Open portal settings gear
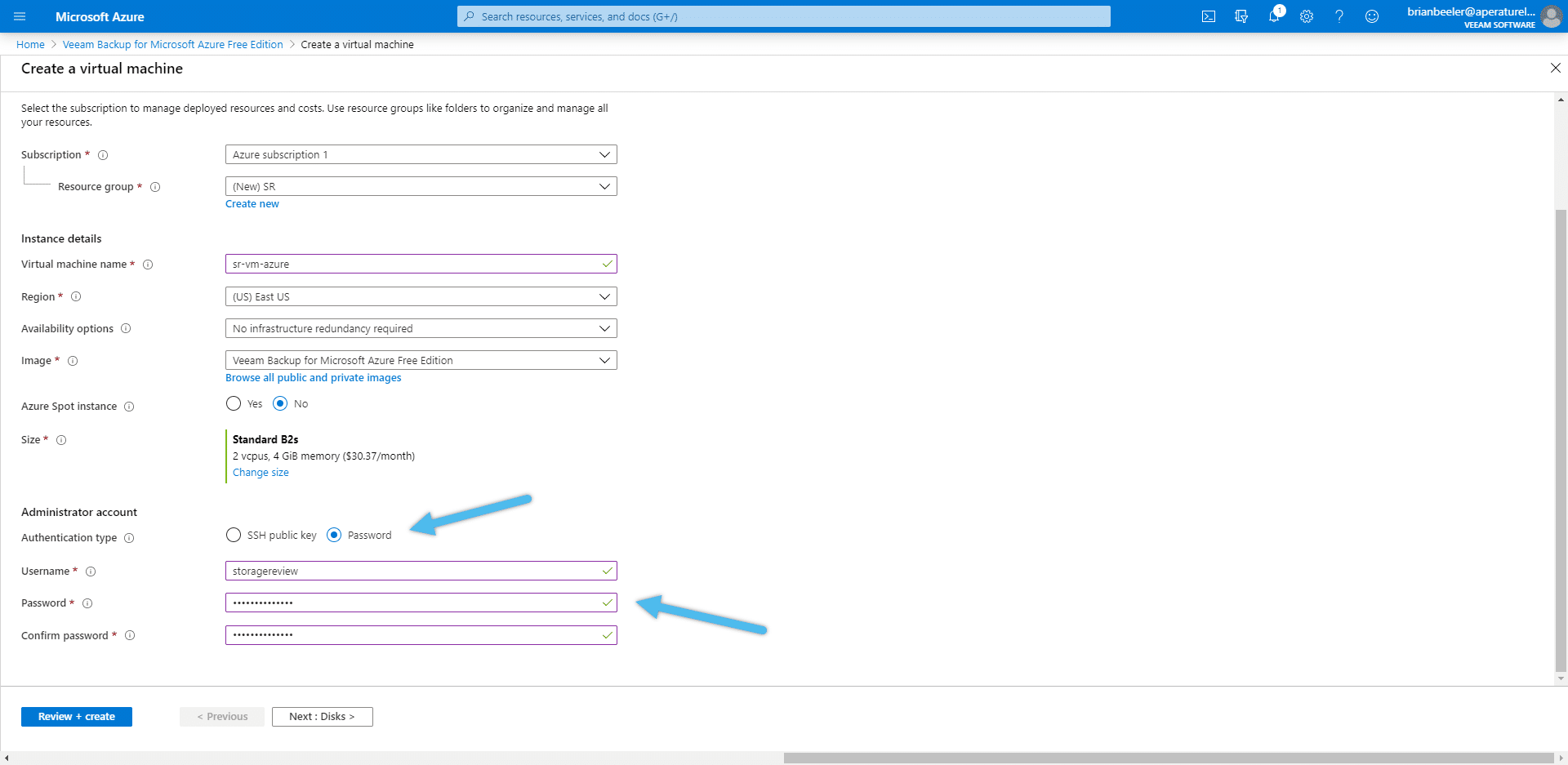The width and height of the screenshot is (1568, 765). [1307, 16]
